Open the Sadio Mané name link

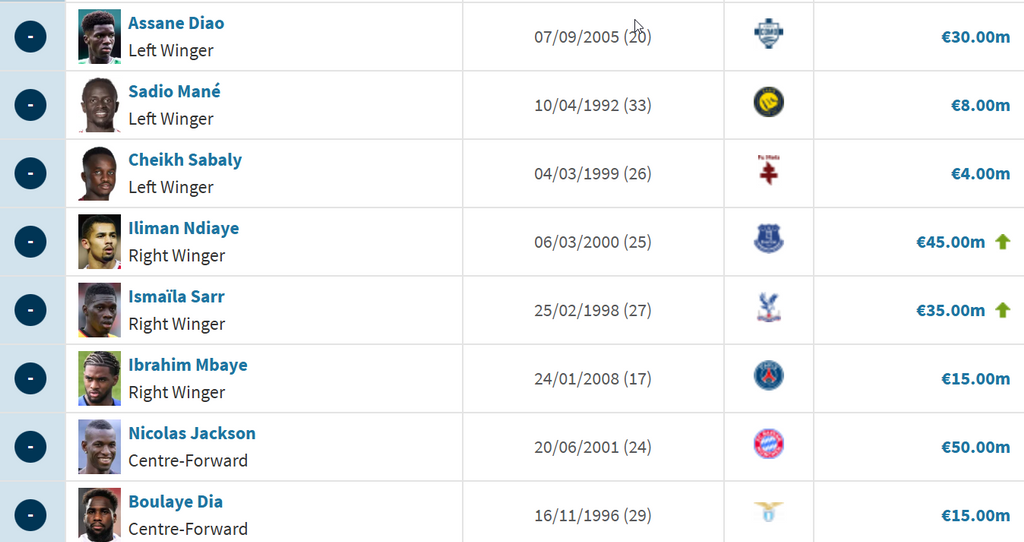click(174, 91)
